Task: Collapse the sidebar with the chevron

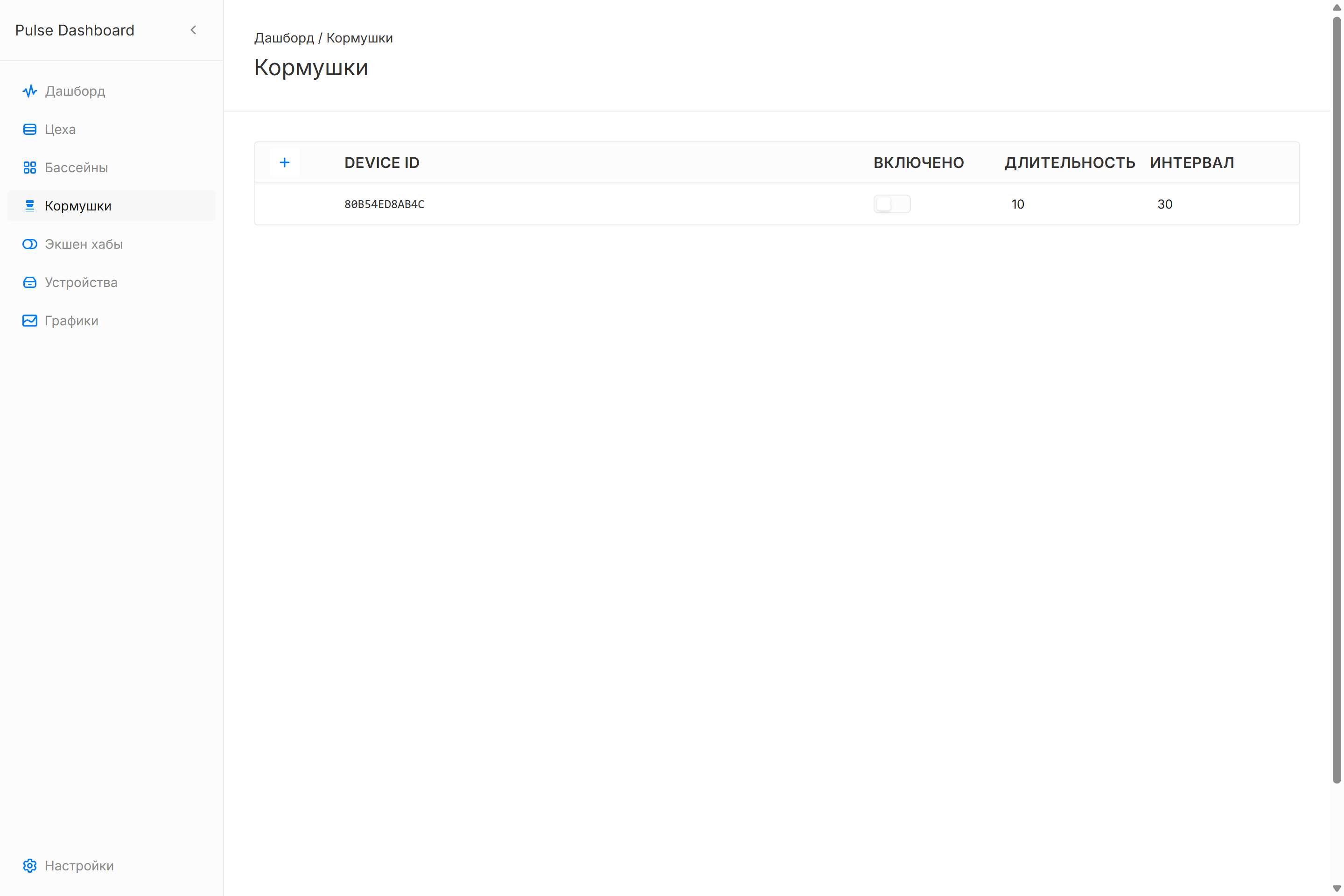Action: point(193,30)
